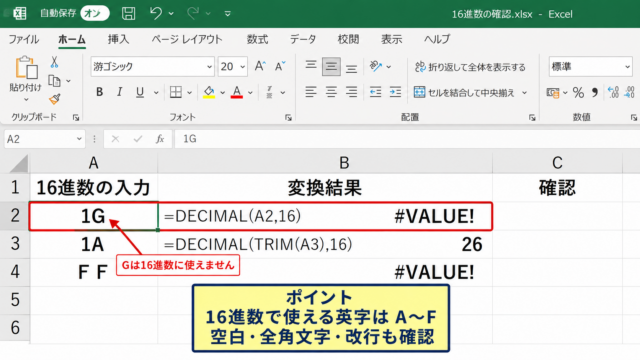
Task: Click Top Align icon
Action: tap(311, 66)
